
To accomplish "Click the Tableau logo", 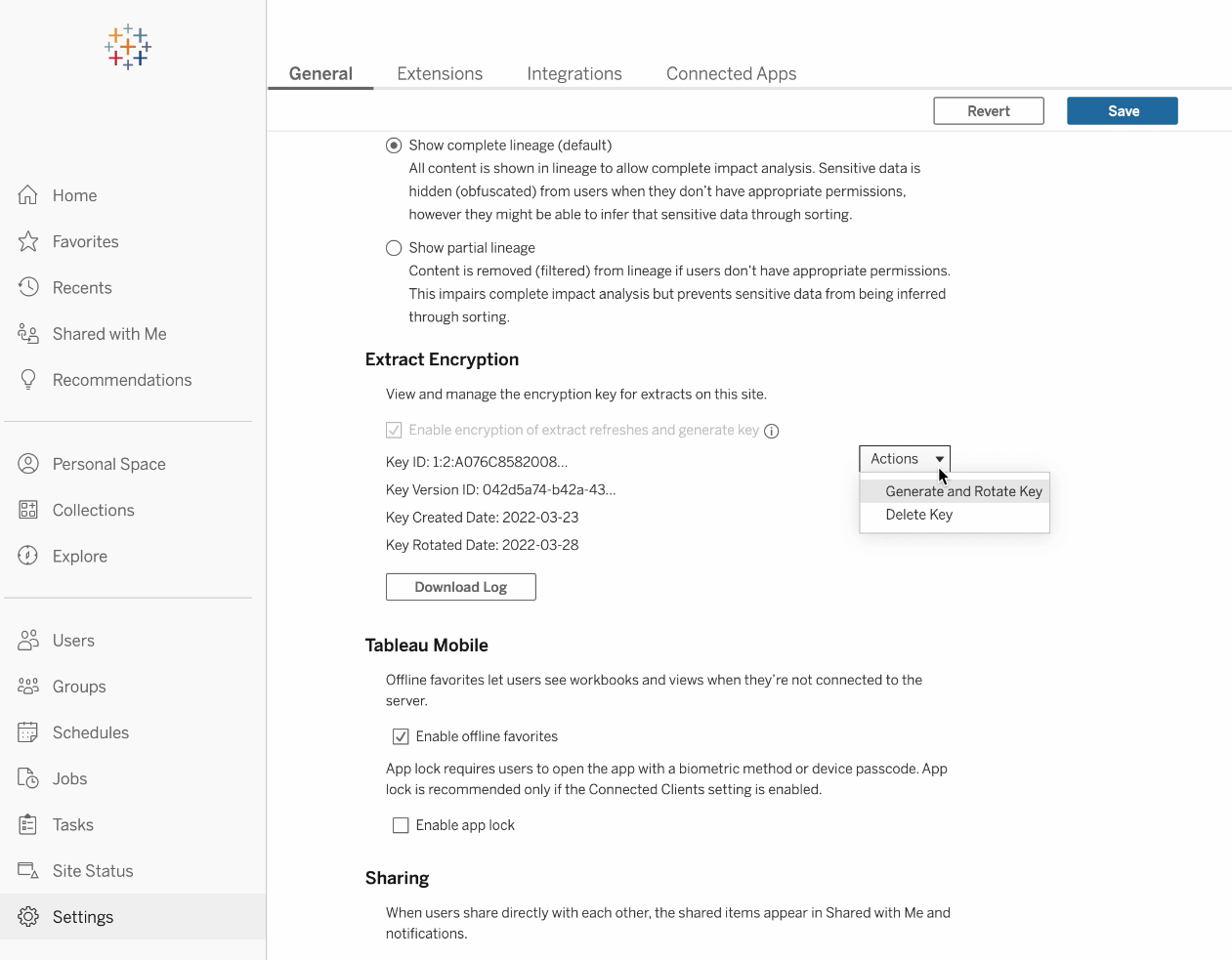I will [x=127, y=46].
